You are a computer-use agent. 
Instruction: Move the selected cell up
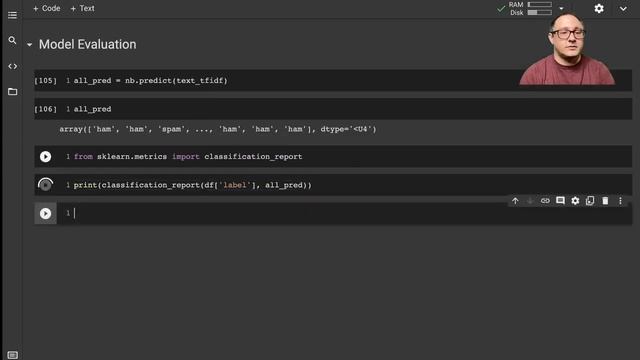(x=515, y=201)
